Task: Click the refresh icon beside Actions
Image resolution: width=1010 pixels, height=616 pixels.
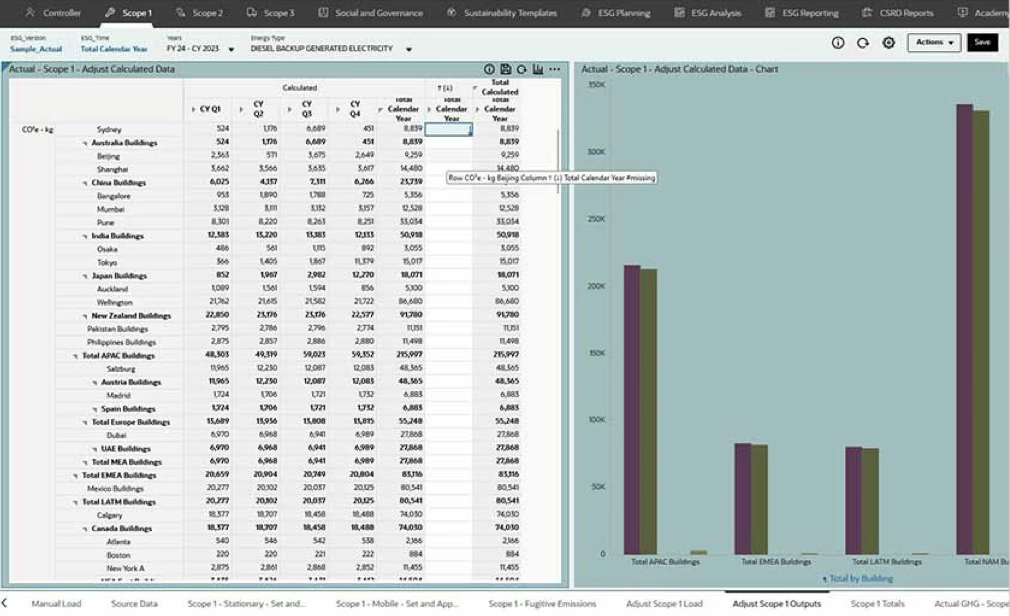Action: 863,43
